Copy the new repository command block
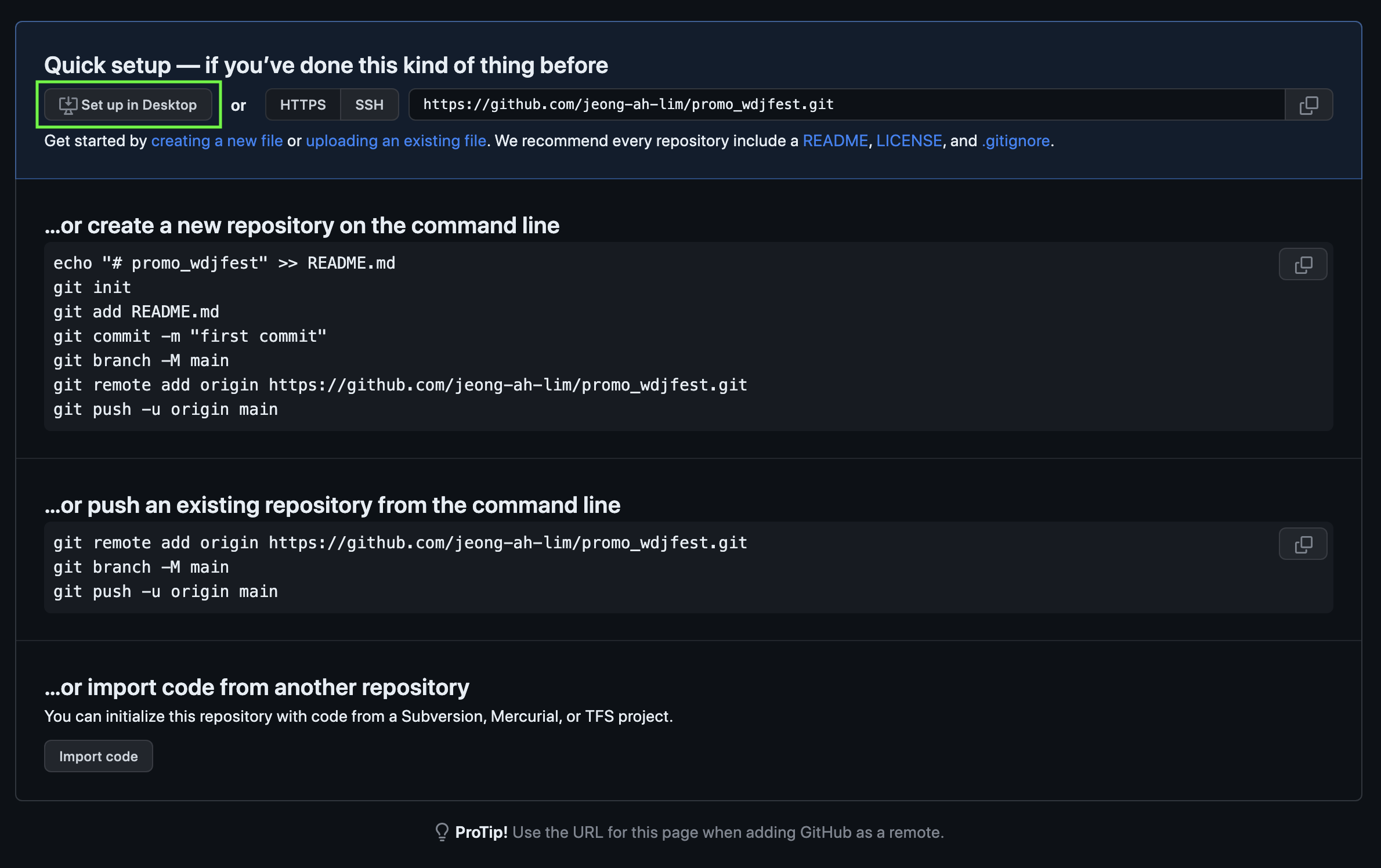 tap(1303, 265)
